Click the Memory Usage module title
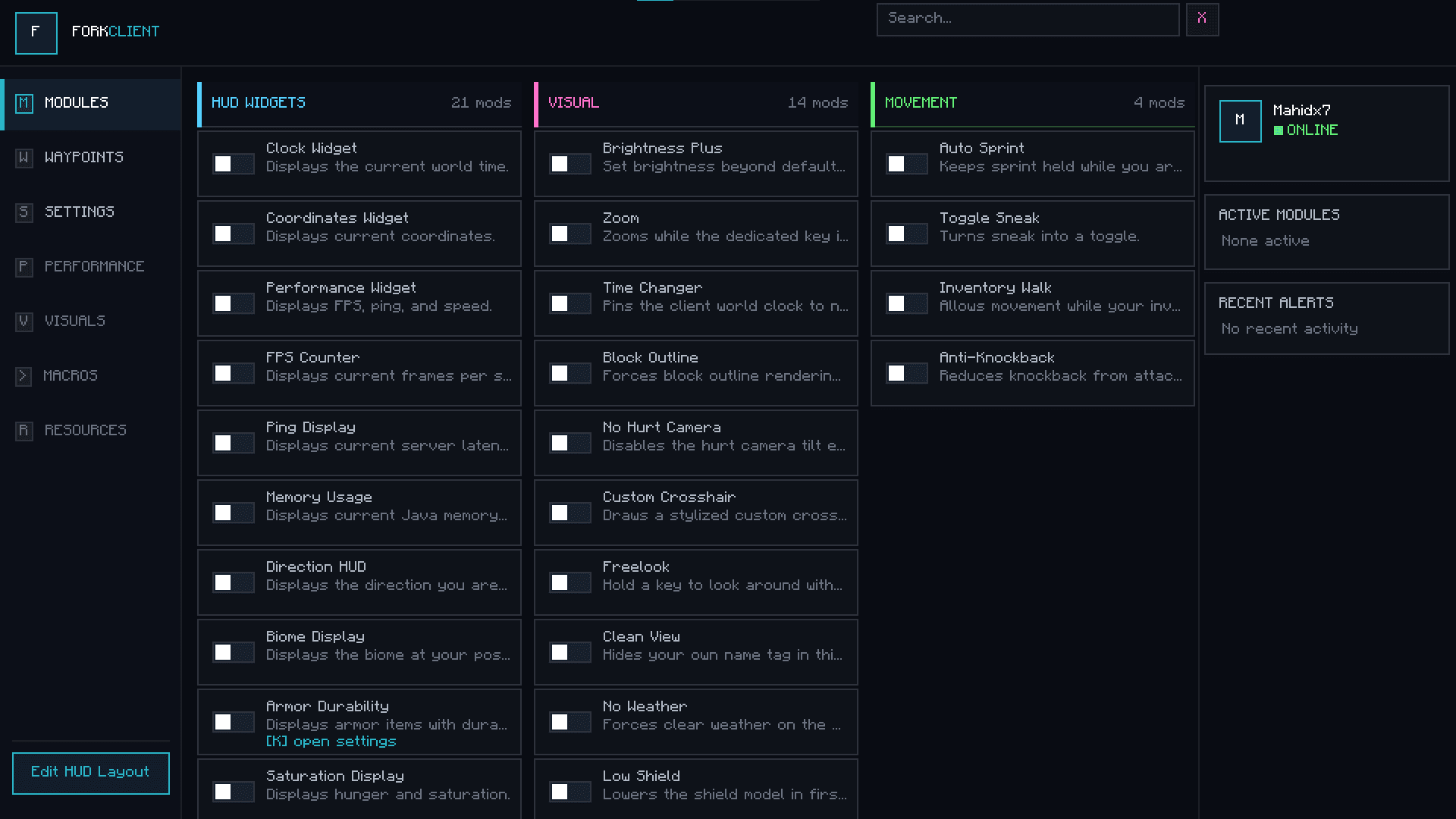Image resolution: width=1456 pixels, height=819 pixels. click(318, 497)
